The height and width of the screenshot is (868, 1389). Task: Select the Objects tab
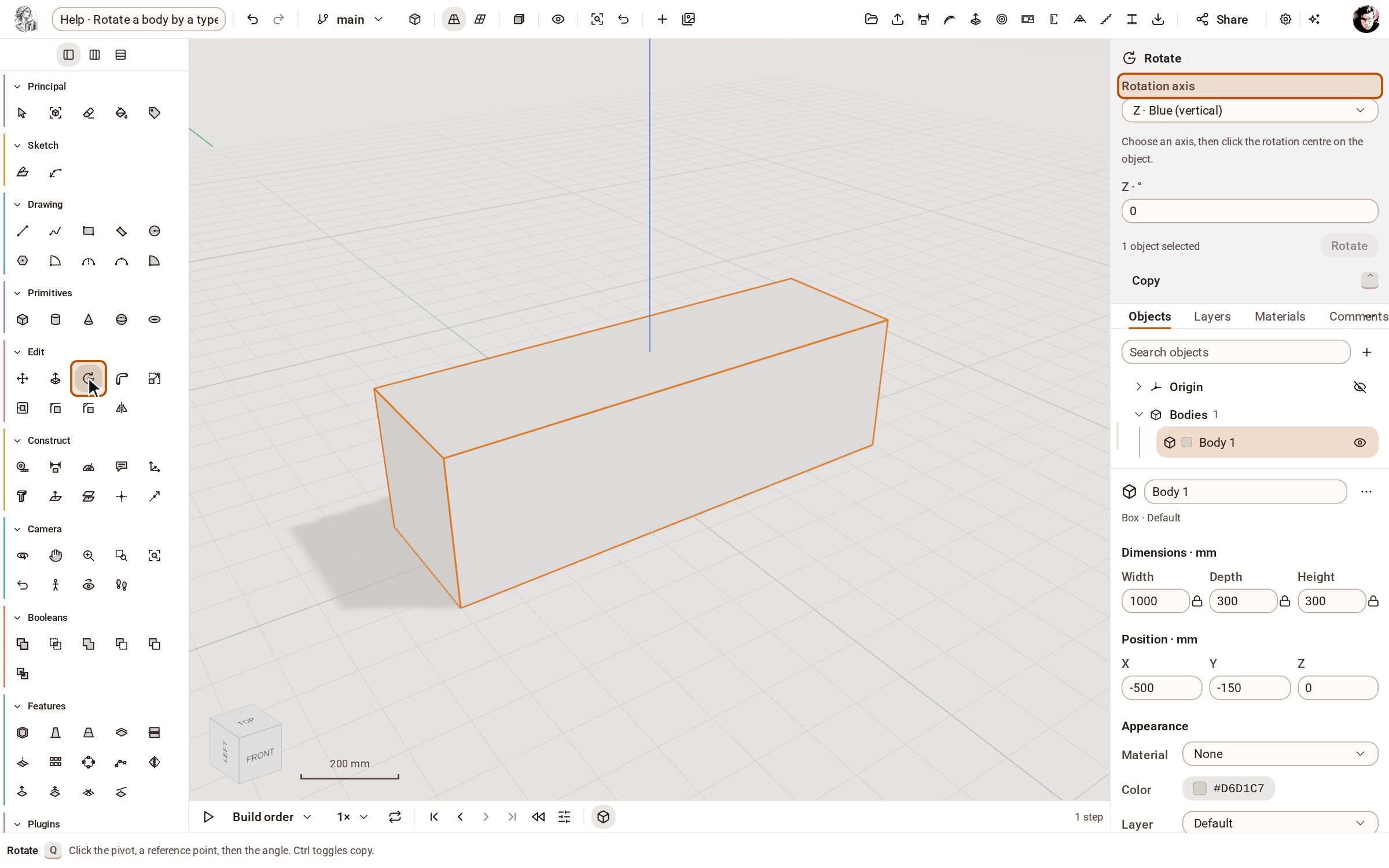[x=1149, y=317]
